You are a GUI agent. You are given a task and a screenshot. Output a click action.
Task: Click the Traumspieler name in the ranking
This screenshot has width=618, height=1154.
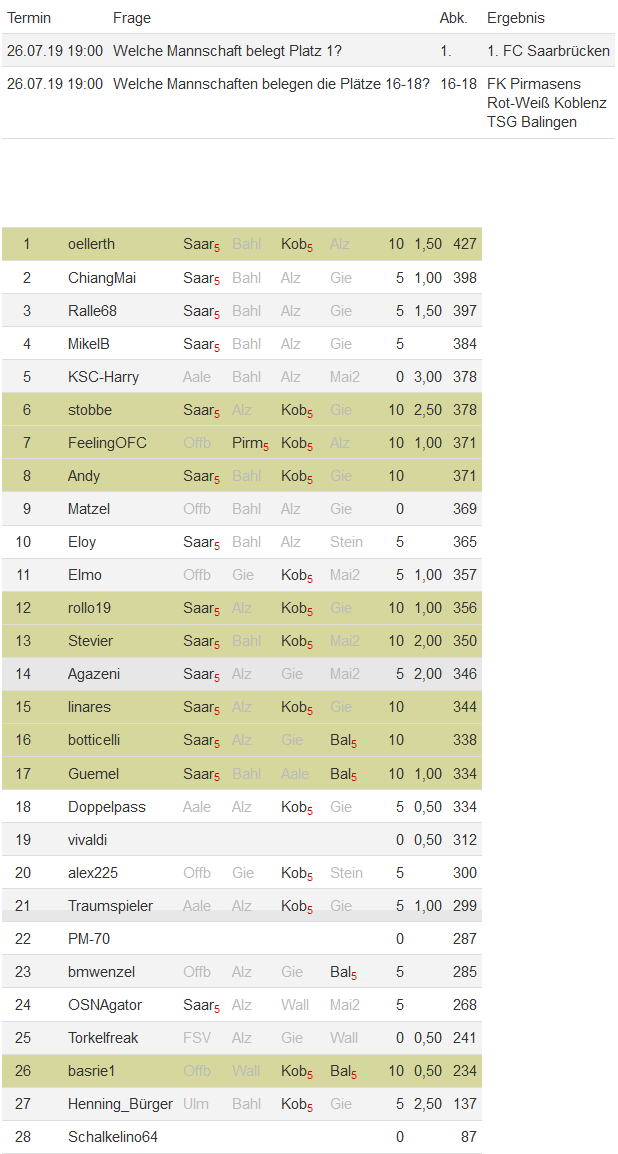(110, 905)
